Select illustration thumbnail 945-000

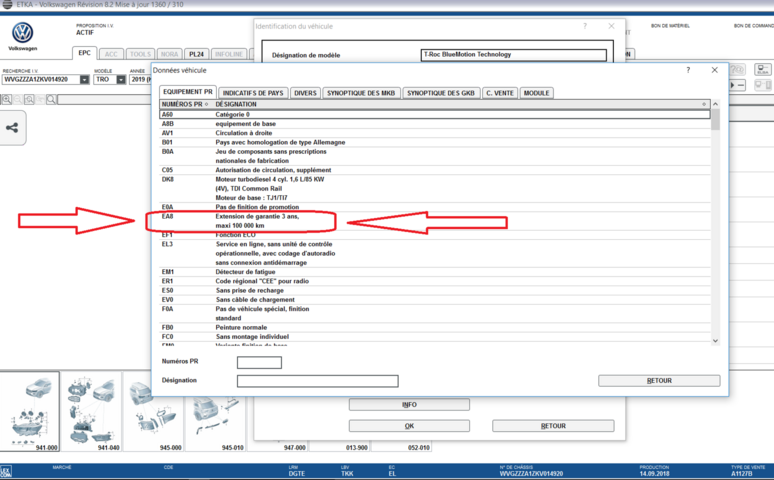(153, 412)
